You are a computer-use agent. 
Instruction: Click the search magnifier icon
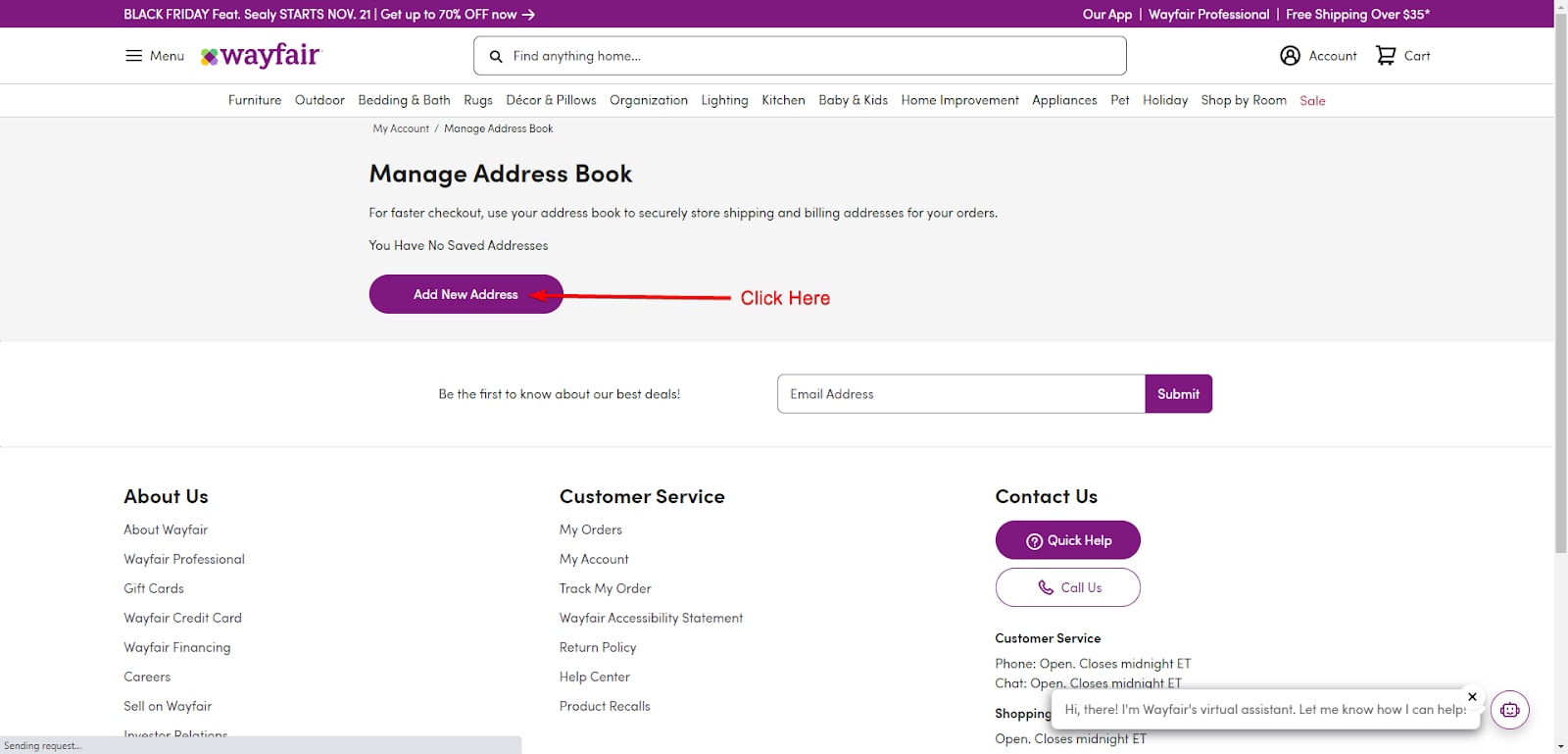pos(496,57)
